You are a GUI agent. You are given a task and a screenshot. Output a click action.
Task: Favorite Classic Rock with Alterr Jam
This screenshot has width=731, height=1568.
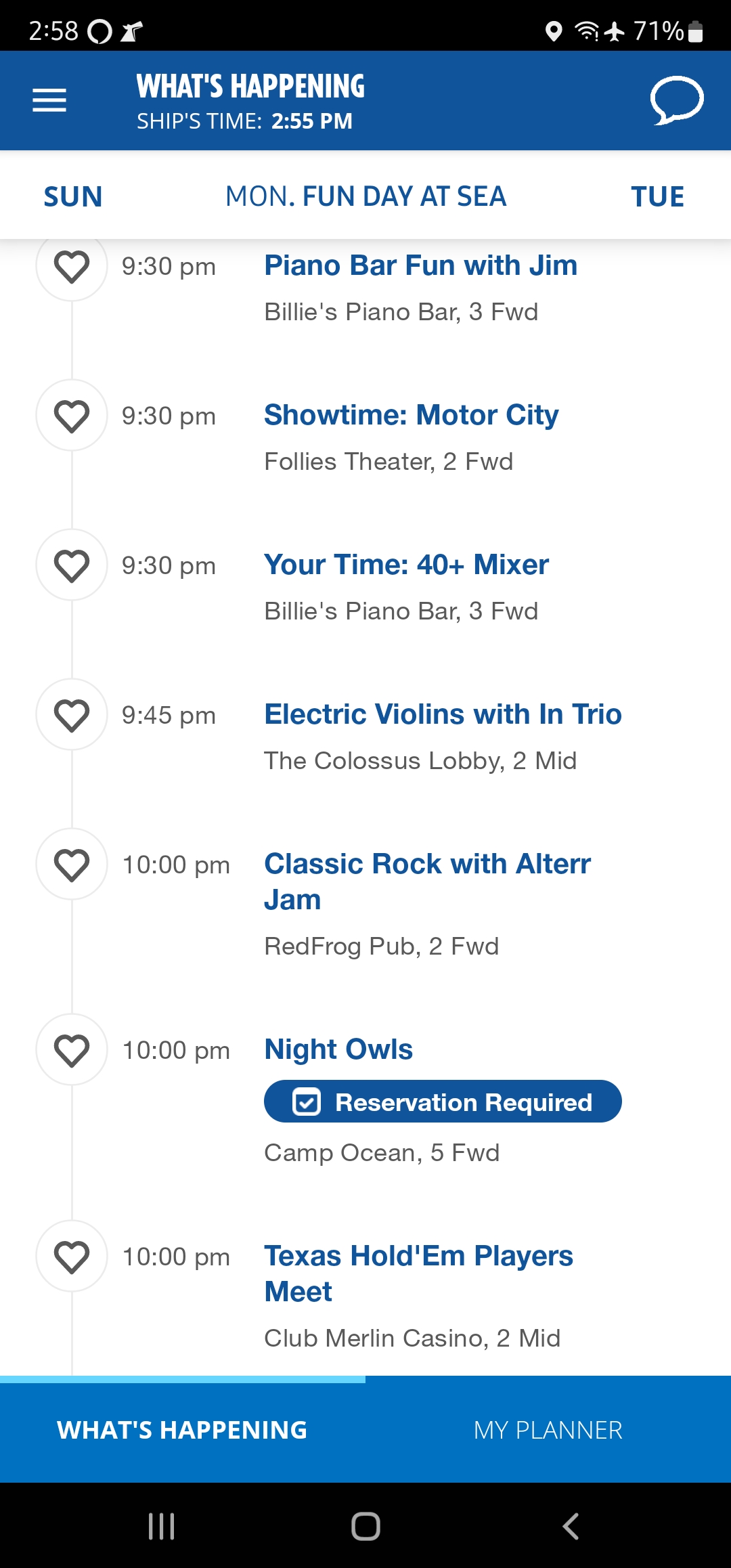click(72, 865)
